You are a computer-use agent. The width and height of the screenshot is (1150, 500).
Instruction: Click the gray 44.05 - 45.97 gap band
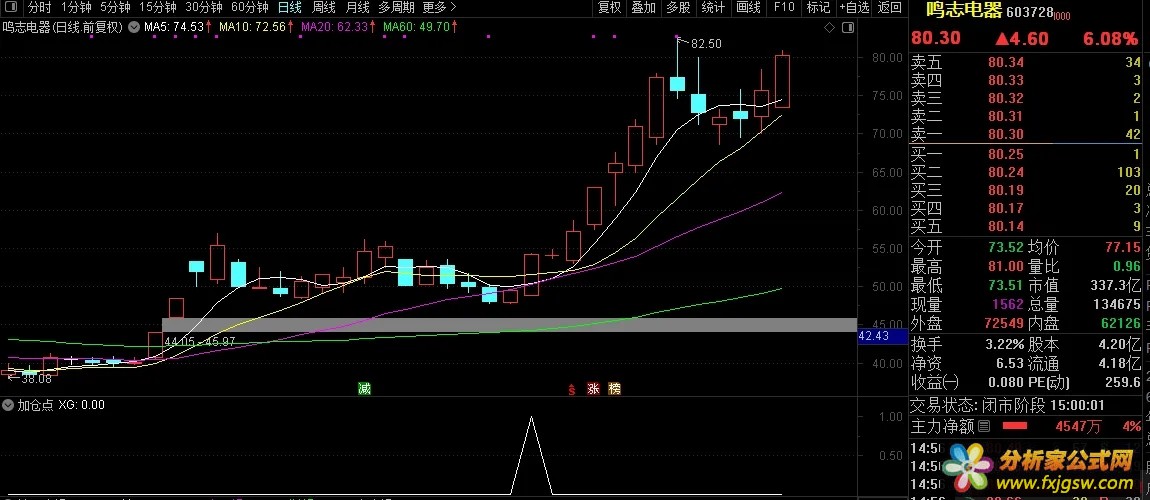pos(509,325)
